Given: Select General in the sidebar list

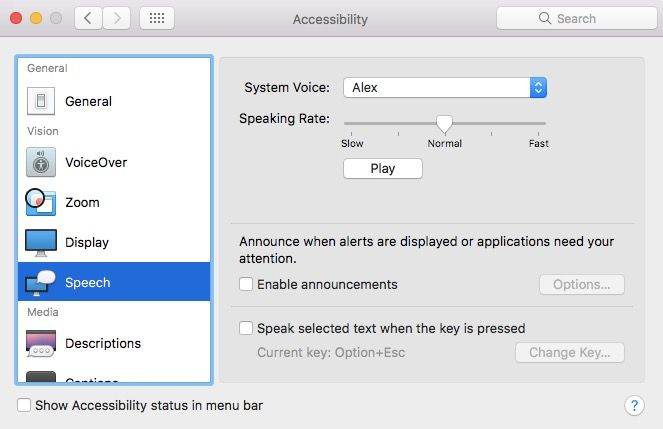Looking at the screenshot, I should coord(114,101).
